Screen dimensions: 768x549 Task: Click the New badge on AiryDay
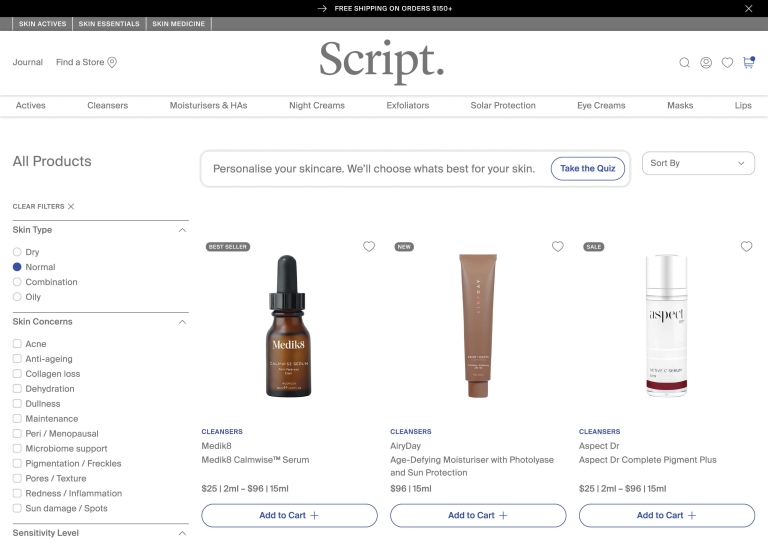point(404,247)
